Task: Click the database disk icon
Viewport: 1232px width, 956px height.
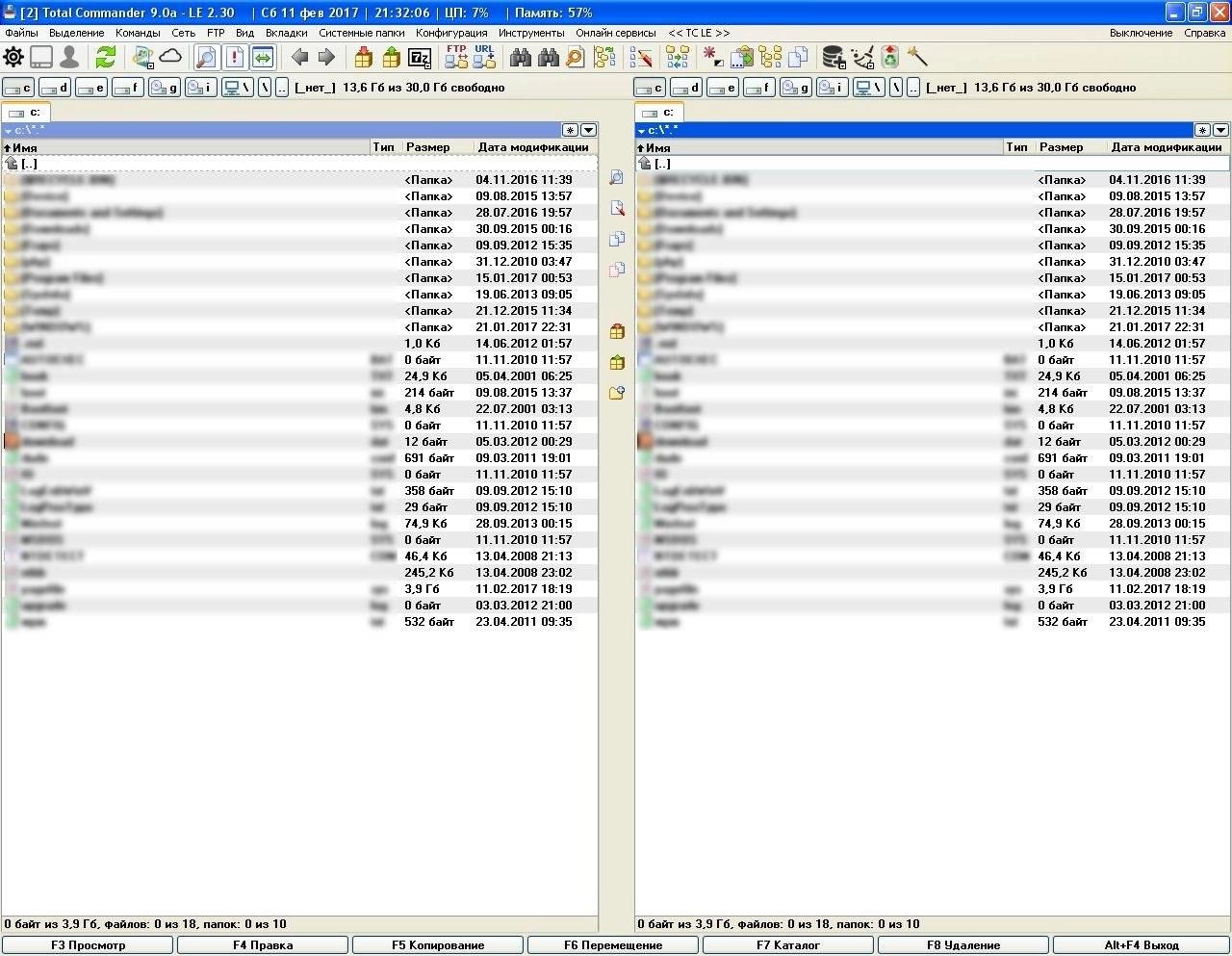Action: click(834, 57)
